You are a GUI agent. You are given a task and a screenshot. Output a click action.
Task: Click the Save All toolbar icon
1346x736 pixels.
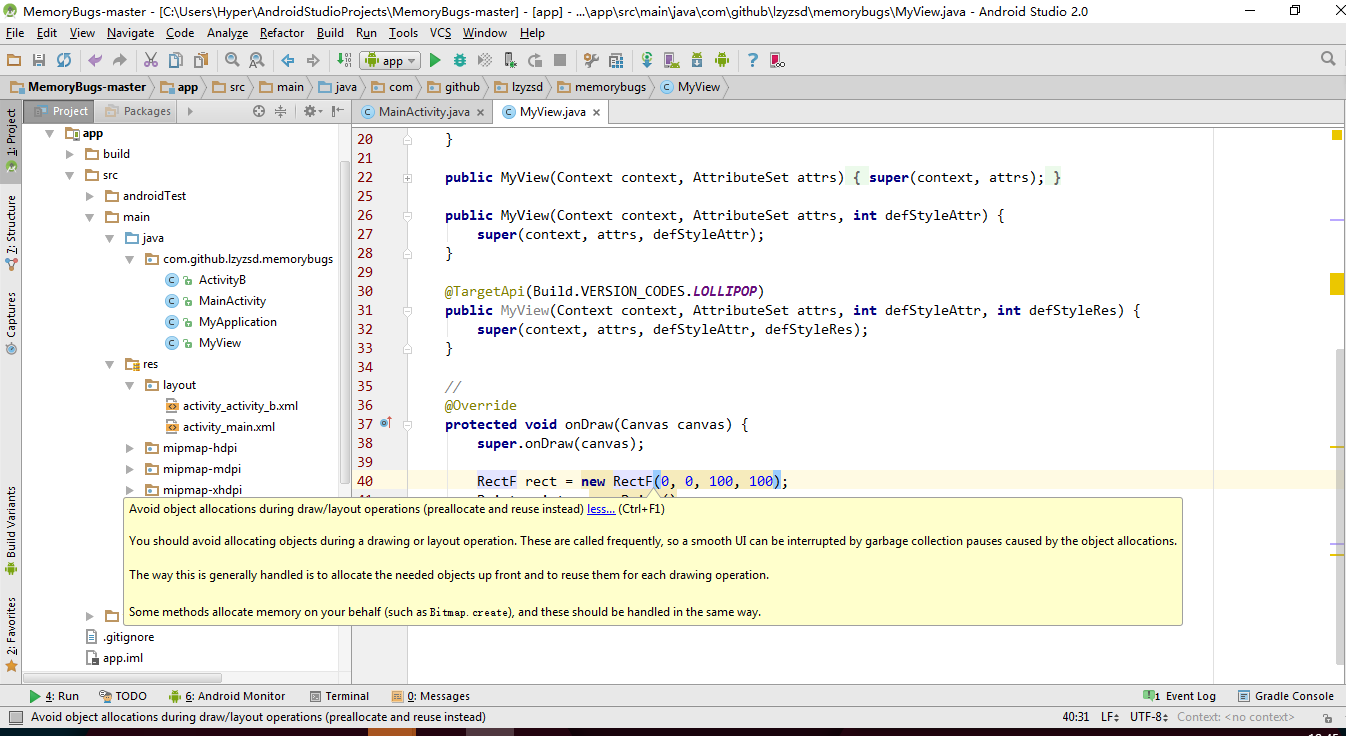tap(39, 60)
